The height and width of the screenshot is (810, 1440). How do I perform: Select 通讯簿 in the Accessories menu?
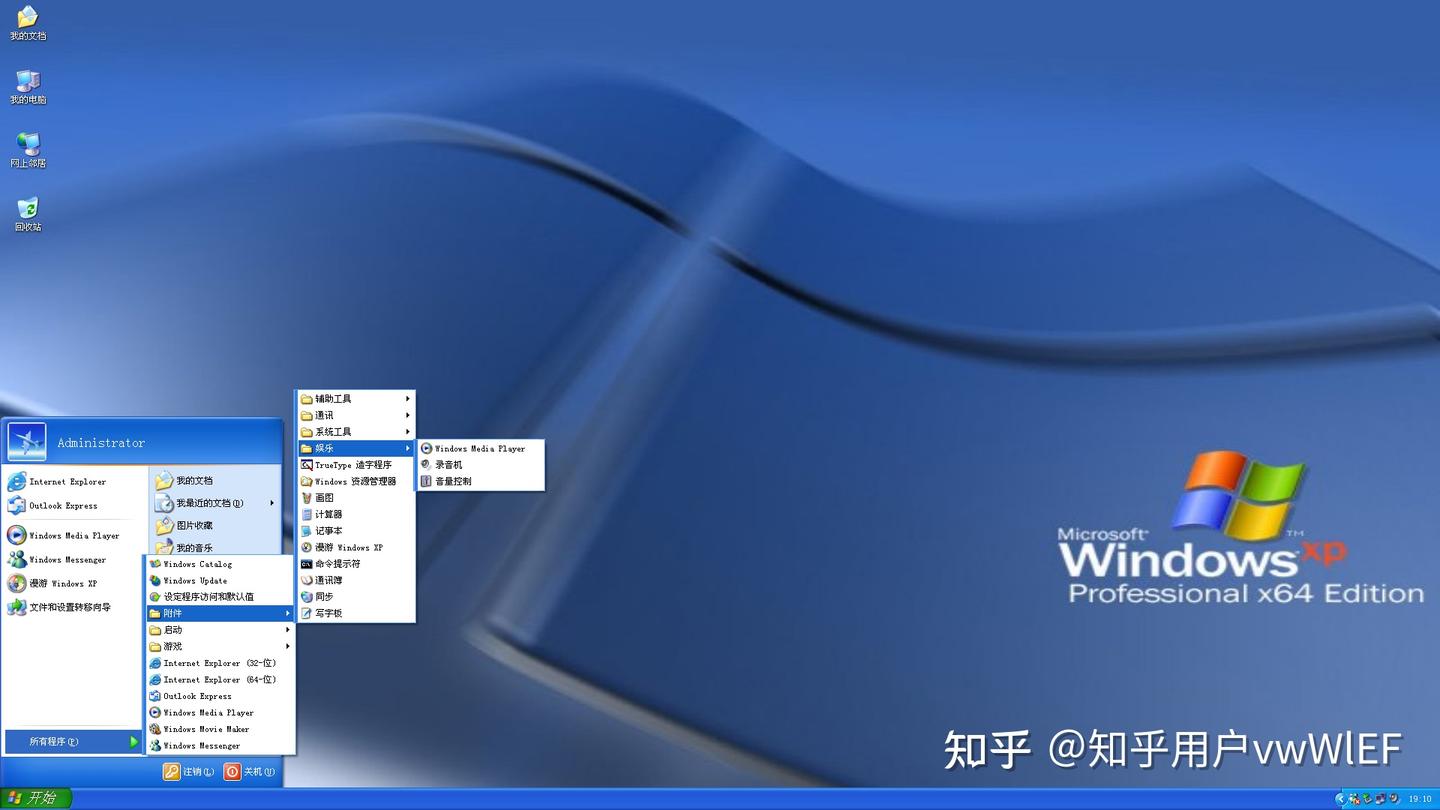pos(329,580)
